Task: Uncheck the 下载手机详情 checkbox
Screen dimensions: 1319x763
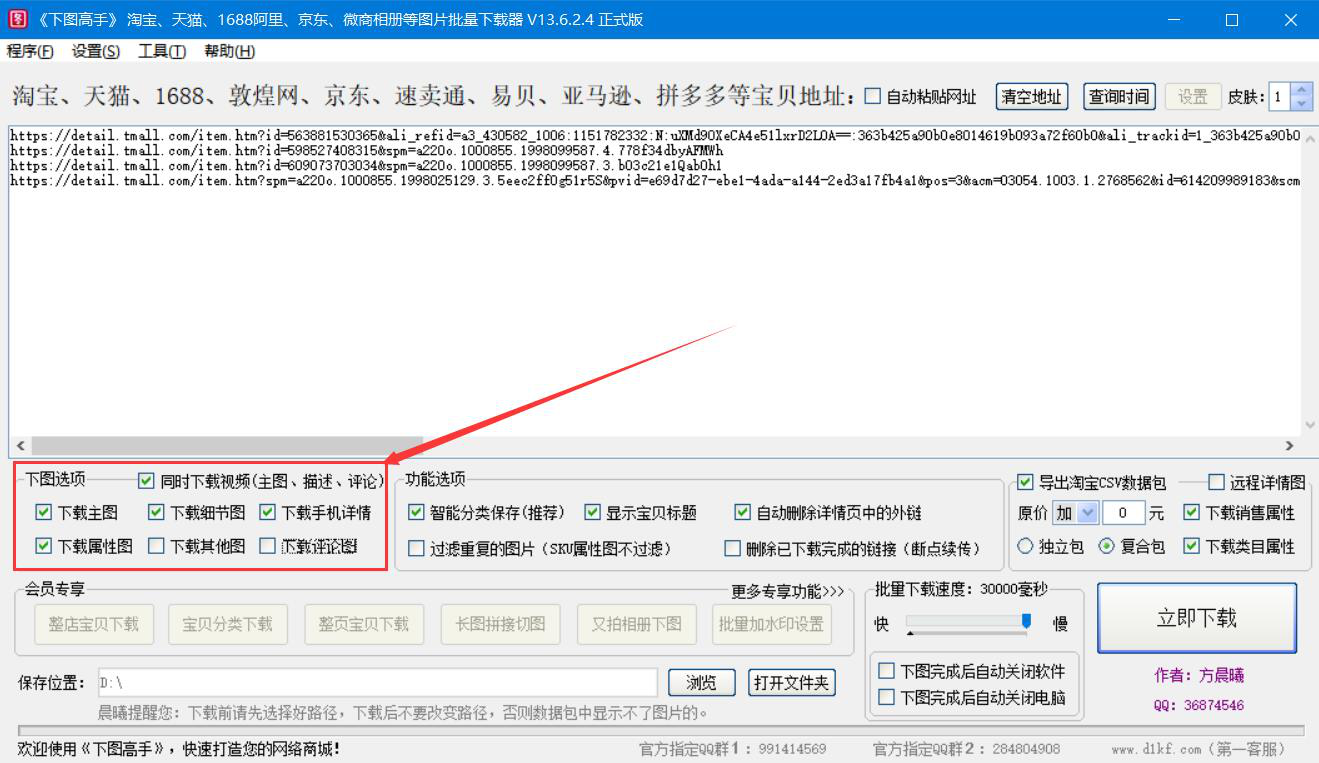Action: (267, 512)
